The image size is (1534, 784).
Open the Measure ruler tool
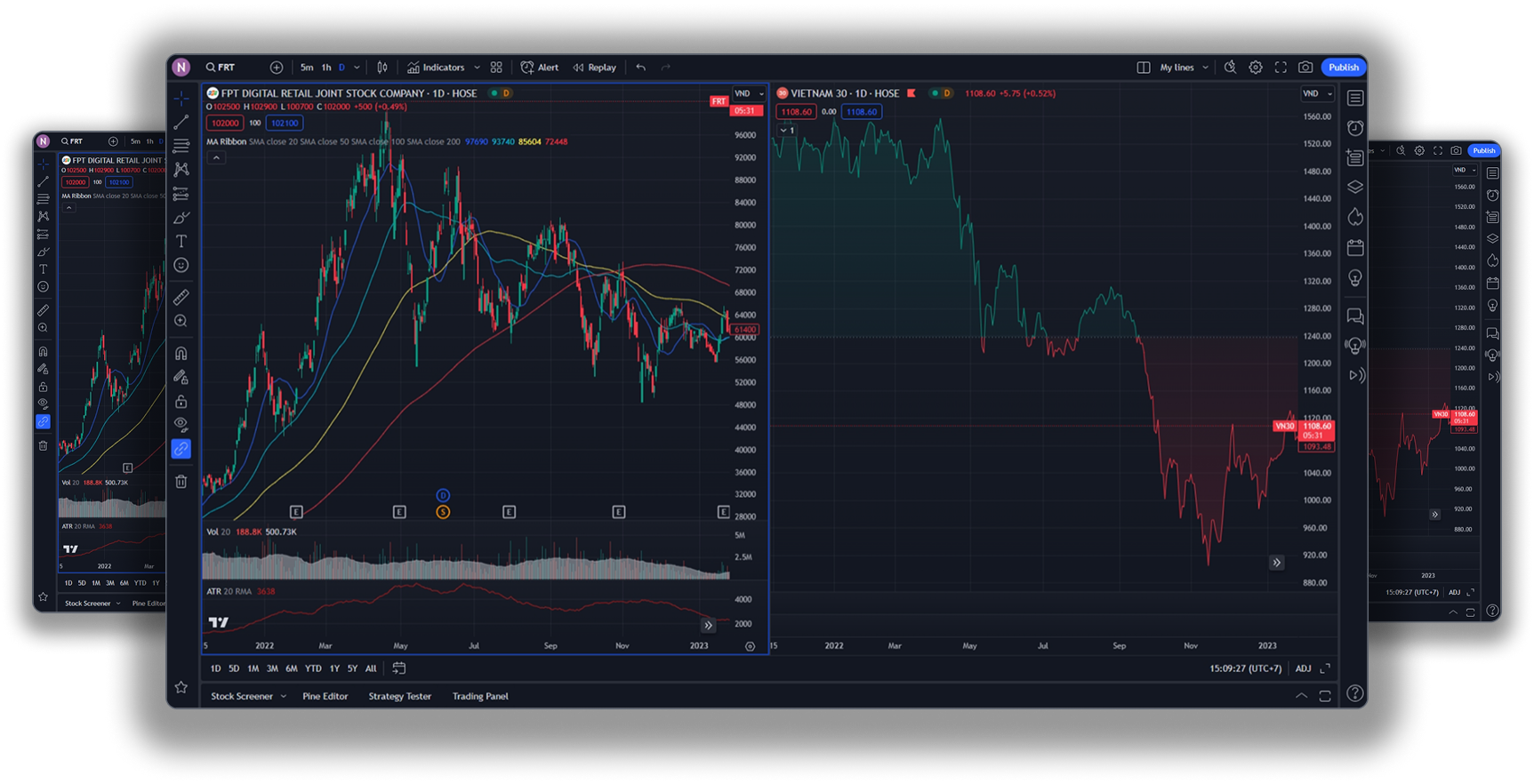click(x=181, y=297)
